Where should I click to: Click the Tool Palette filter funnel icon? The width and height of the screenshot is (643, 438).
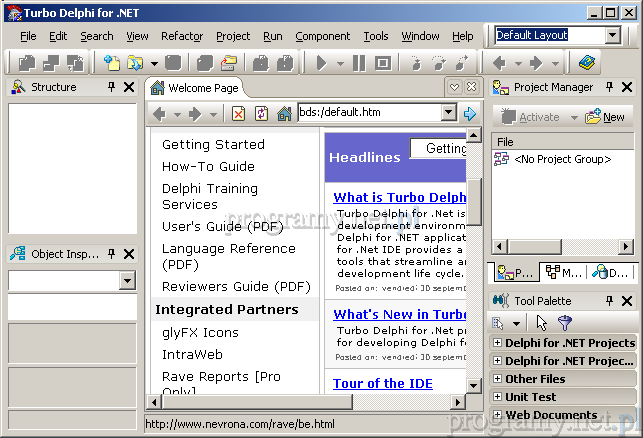click(x=565, y=323)
